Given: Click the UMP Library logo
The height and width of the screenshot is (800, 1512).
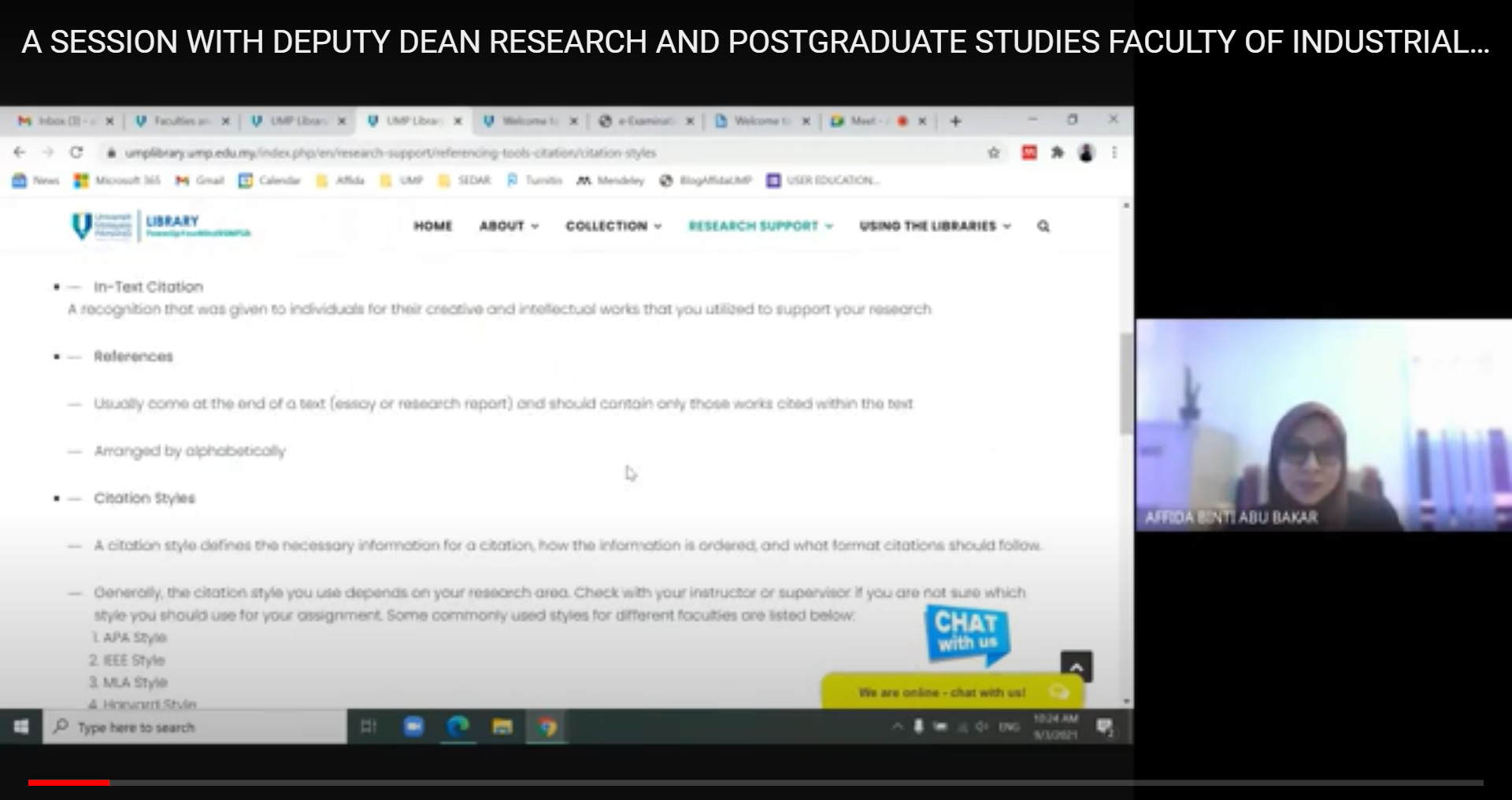Looking at the screenshot, I should [x=161, y=225].
